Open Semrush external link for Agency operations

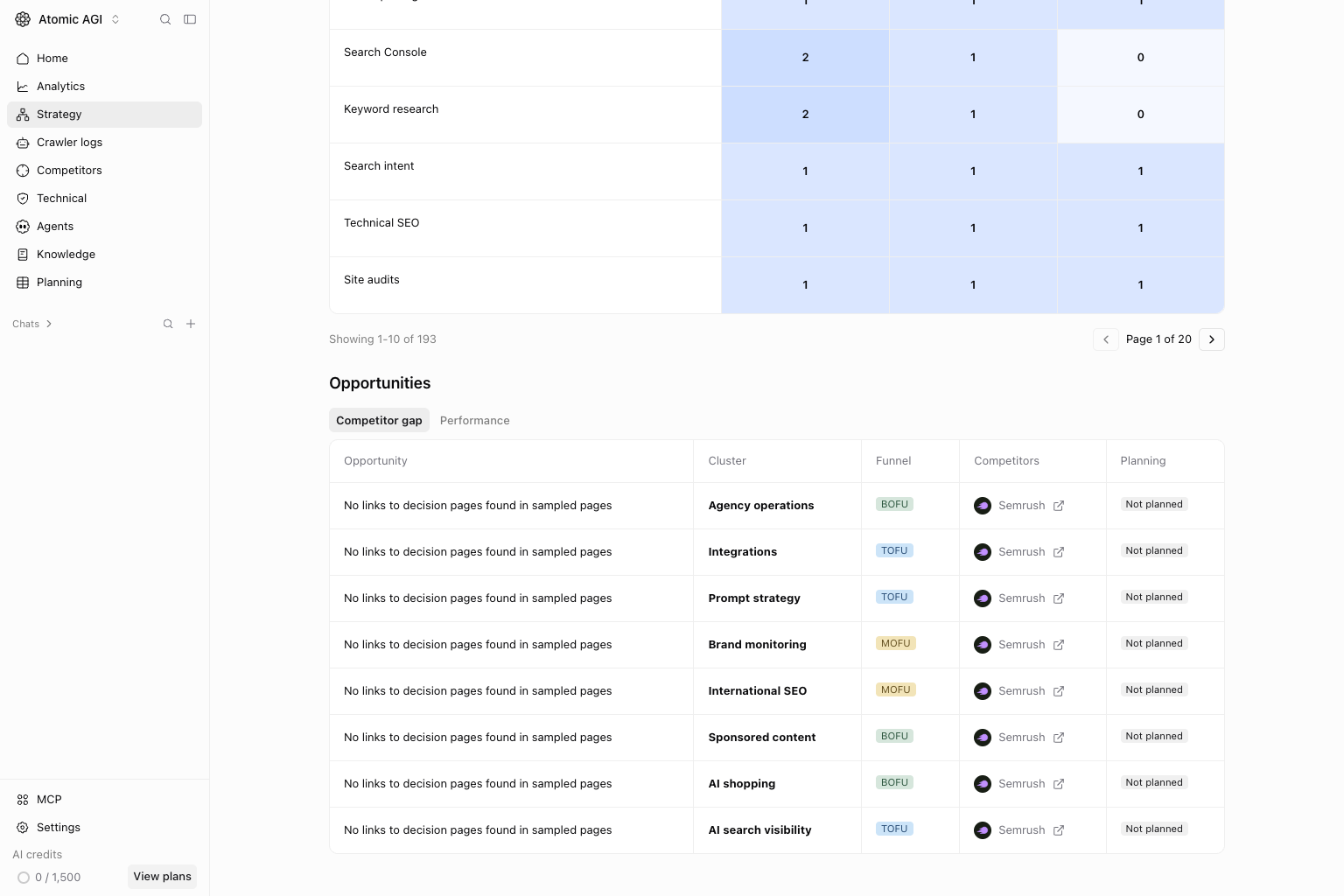click(x=1059, y=506)
